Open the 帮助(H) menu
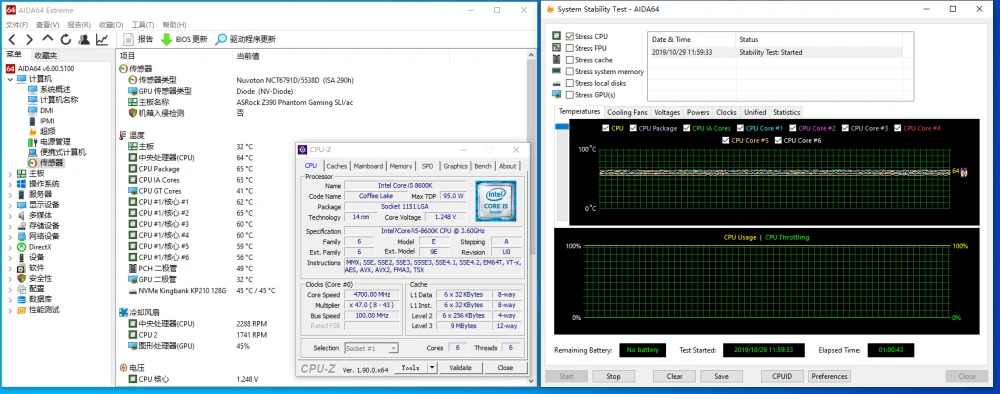Viewport: 1000px width, 394px height. [x=174, y=25]
